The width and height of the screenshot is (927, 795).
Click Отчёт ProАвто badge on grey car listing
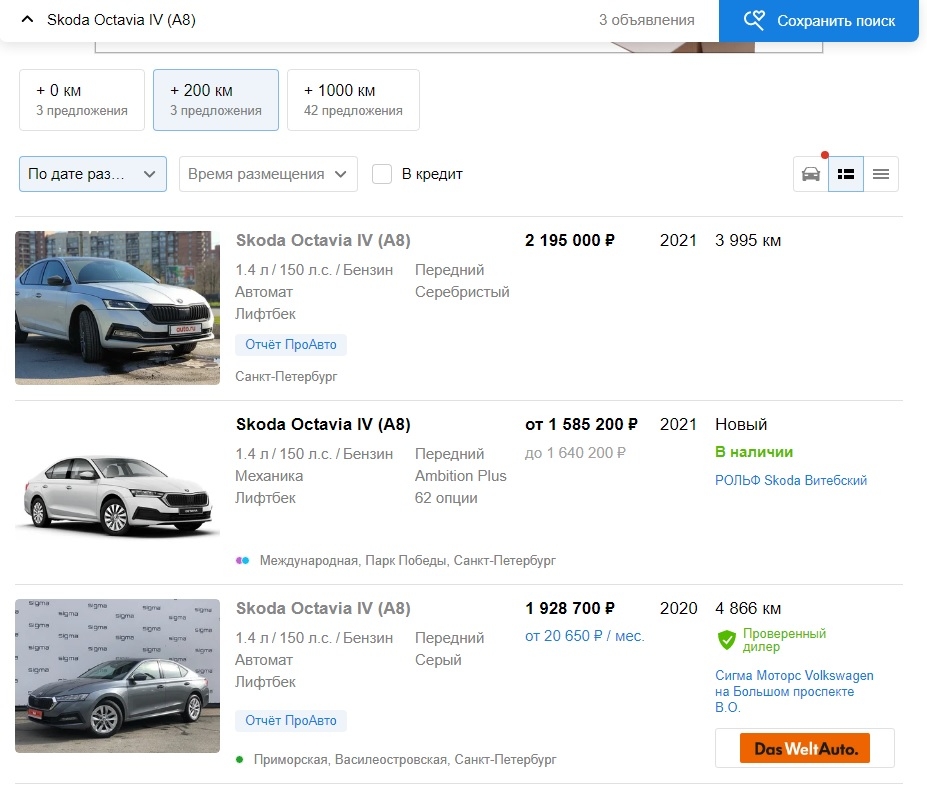pyautogui.click(x=291, y=721)
